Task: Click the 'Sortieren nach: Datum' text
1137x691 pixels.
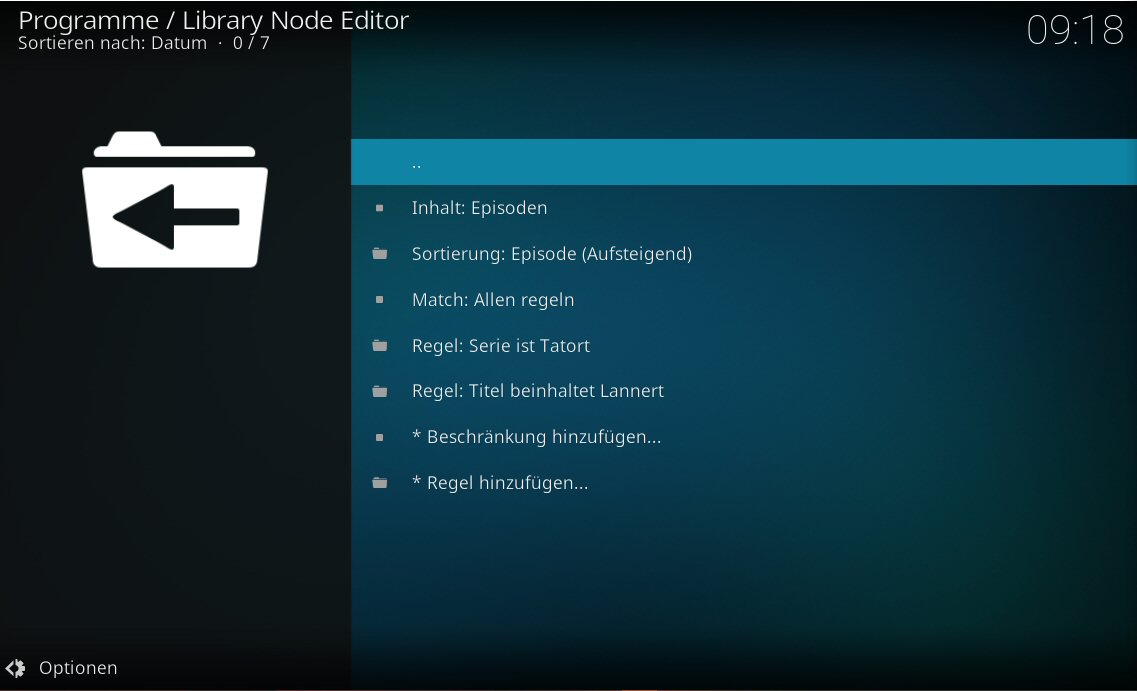Action: 112,44
